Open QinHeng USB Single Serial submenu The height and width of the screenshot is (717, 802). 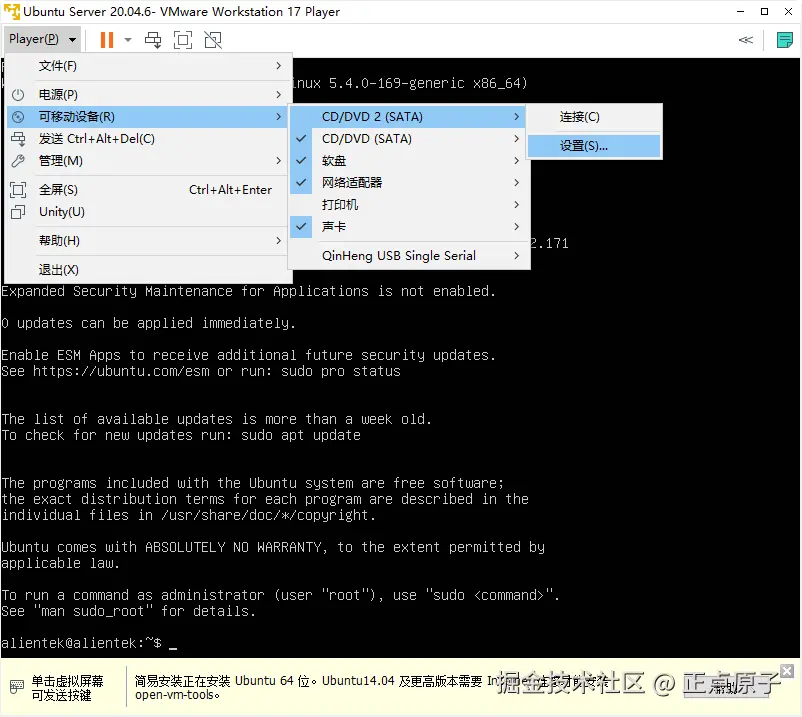(409, 256)
